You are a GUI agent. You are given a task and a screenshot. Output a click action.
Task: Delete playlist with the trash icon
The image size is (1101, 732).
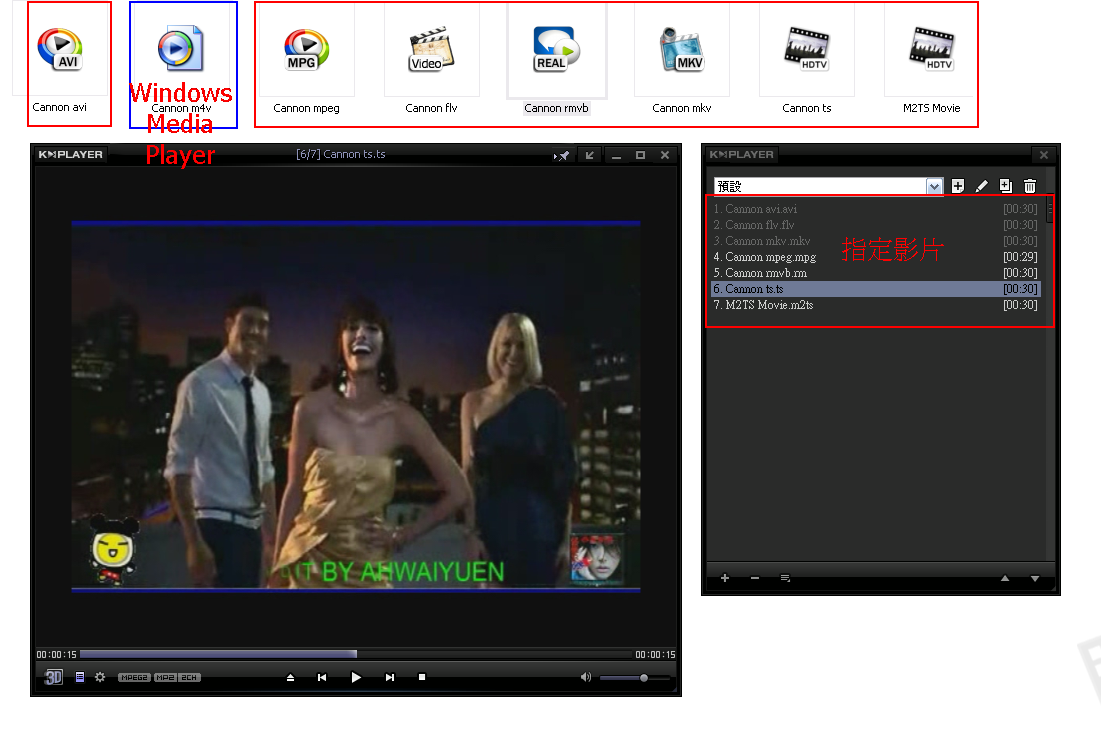tap(1029, 186)
